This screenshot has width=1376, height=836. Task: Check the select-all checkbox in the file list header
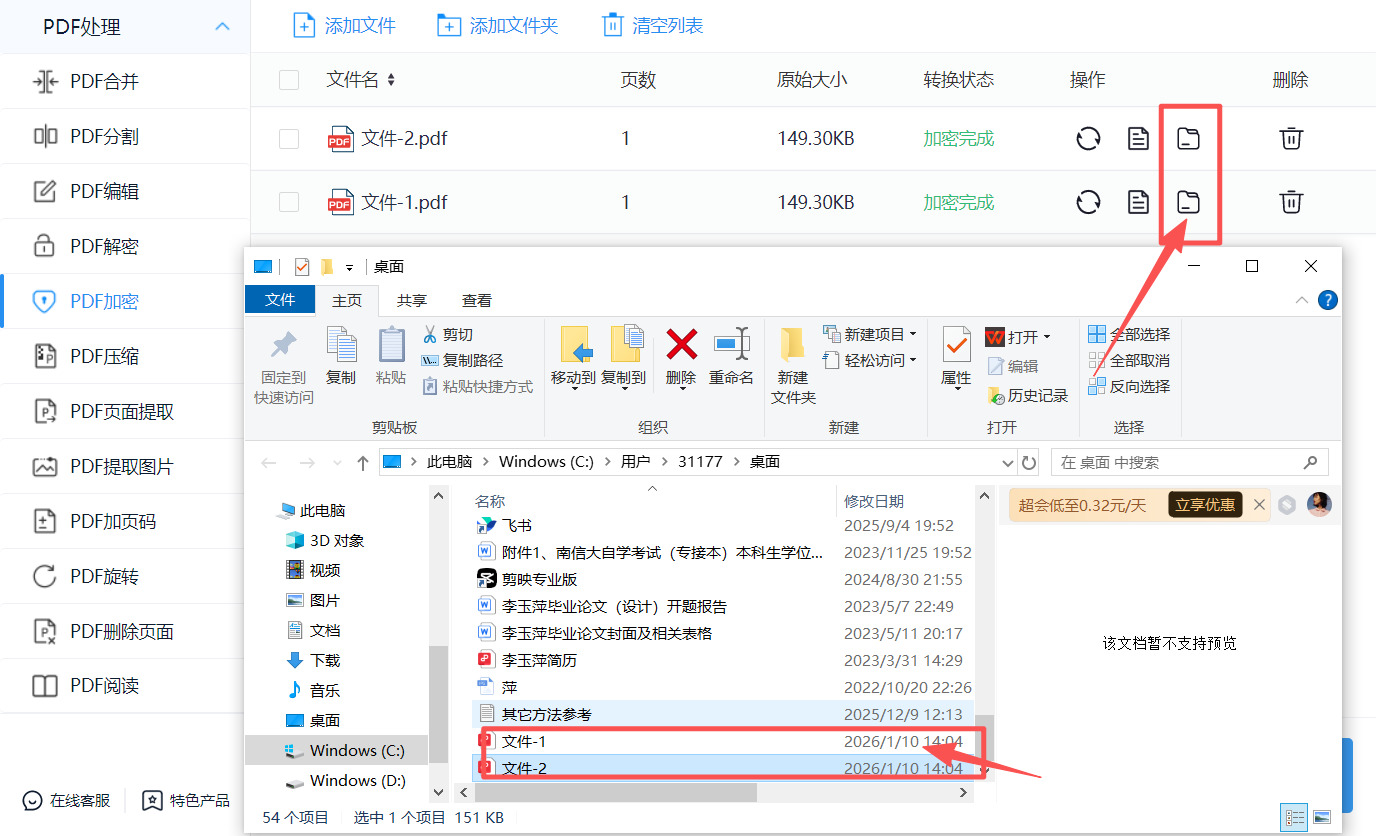coord(289,80)
